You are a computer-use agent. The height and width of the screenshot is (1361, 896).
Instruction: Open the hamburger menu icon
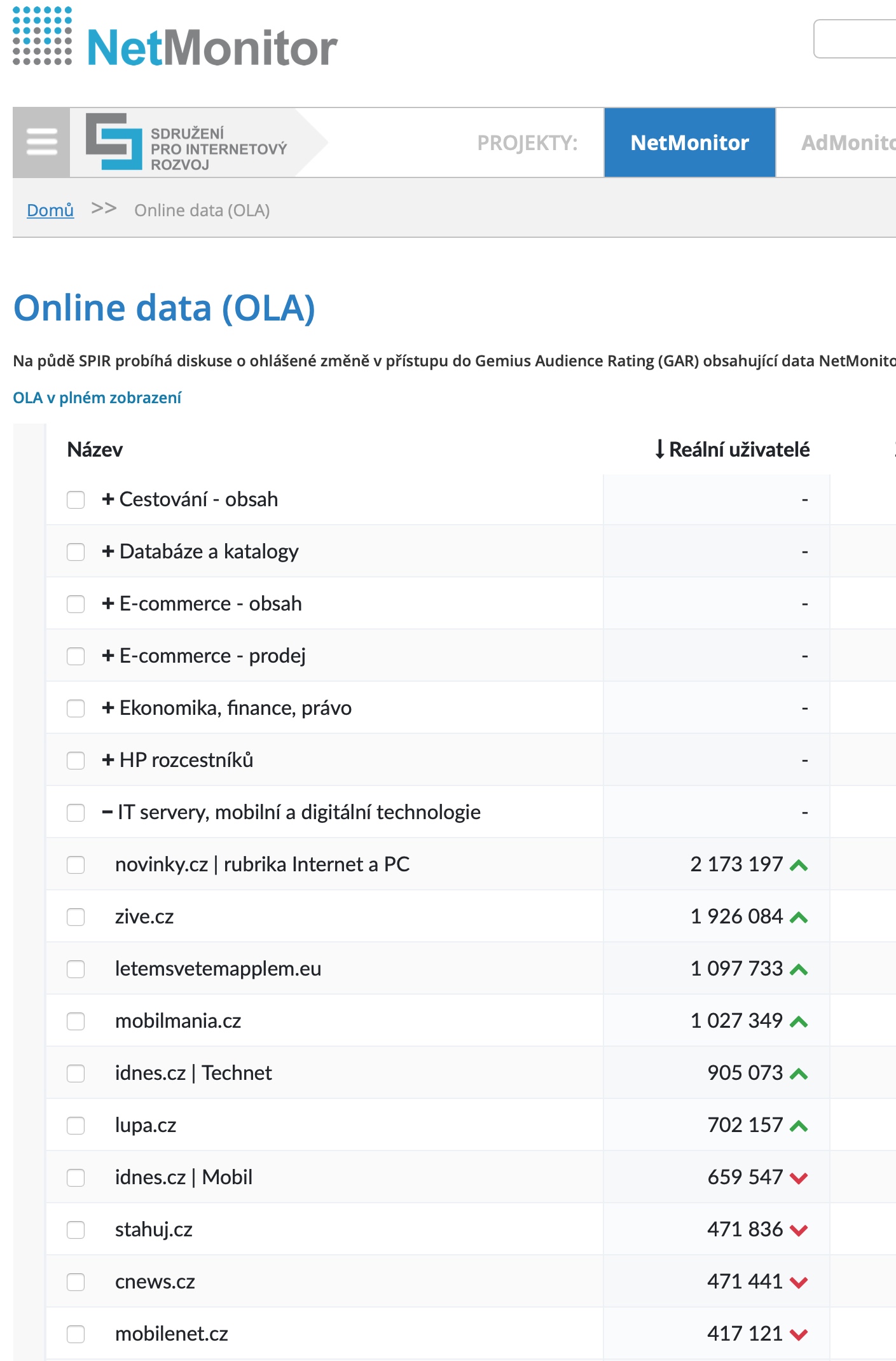(x=41, y=142)
